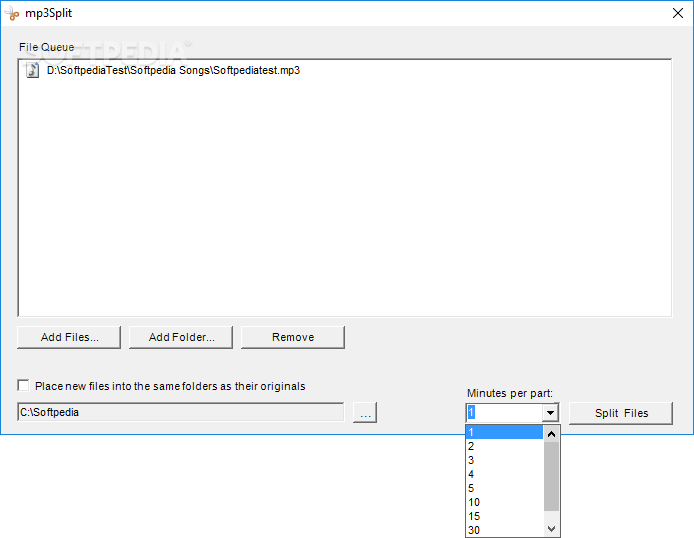Enable placing new files into original folders
The width and height of the screenshot is (694, 538).
click(23, 385)
